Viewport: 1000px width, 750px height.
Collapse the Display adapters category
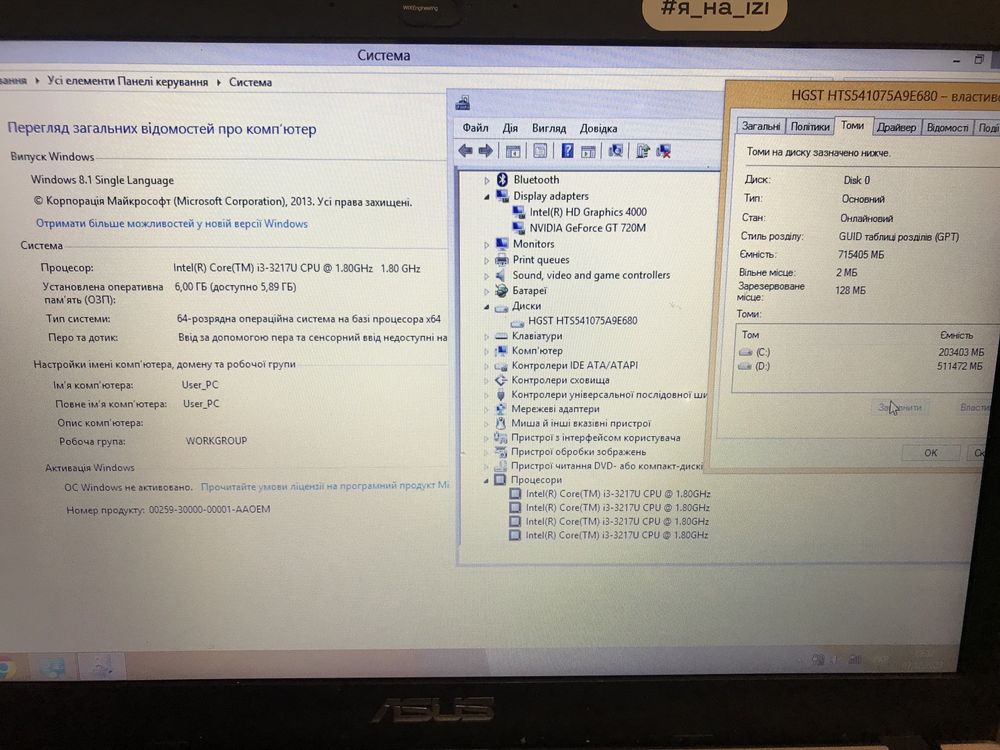pyautogui.click(x=487, y=196)
